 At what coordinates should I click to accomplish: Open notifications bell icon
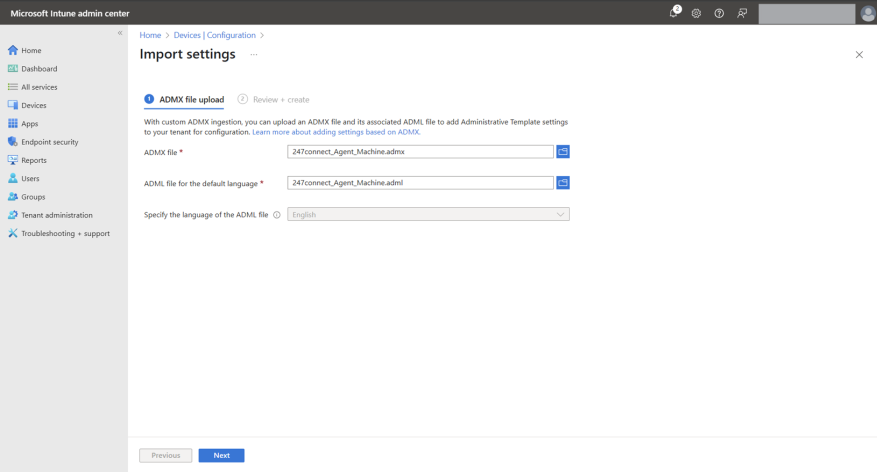click(674, 13)
